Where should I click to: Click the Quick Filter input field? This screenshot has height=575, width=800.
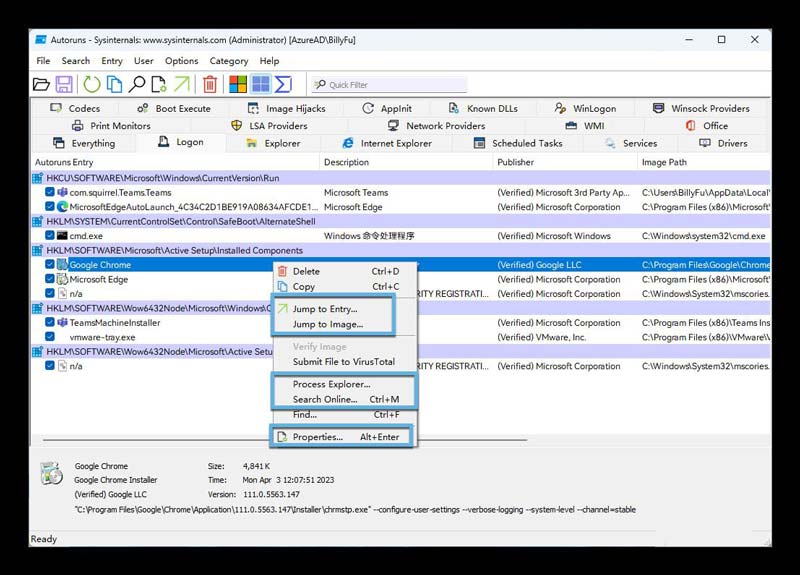pos(389,85)
